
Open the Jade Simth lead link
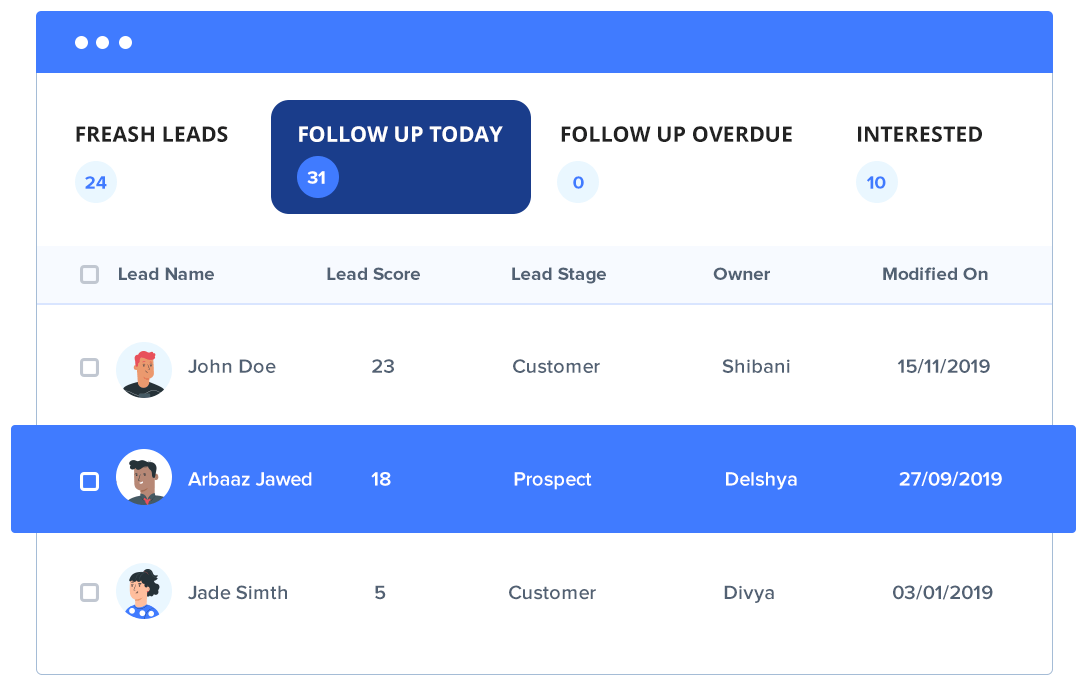(238, 593)
